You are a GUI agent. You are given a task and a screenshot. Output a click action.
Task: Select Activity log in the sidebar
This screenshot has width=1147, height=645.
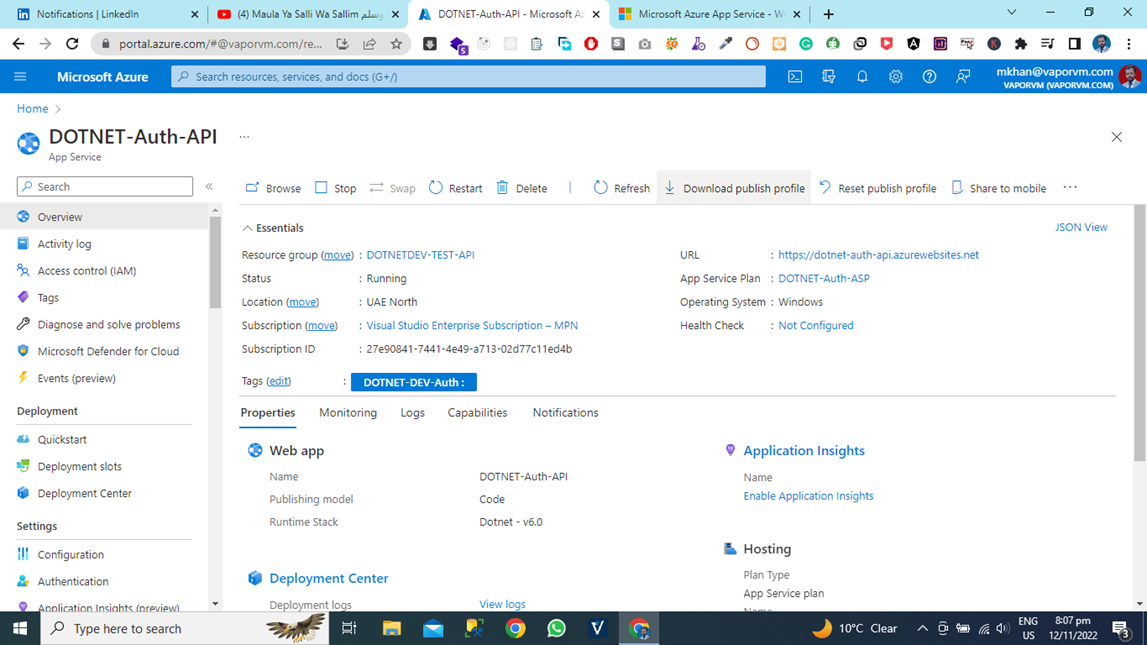click(64, 243)
